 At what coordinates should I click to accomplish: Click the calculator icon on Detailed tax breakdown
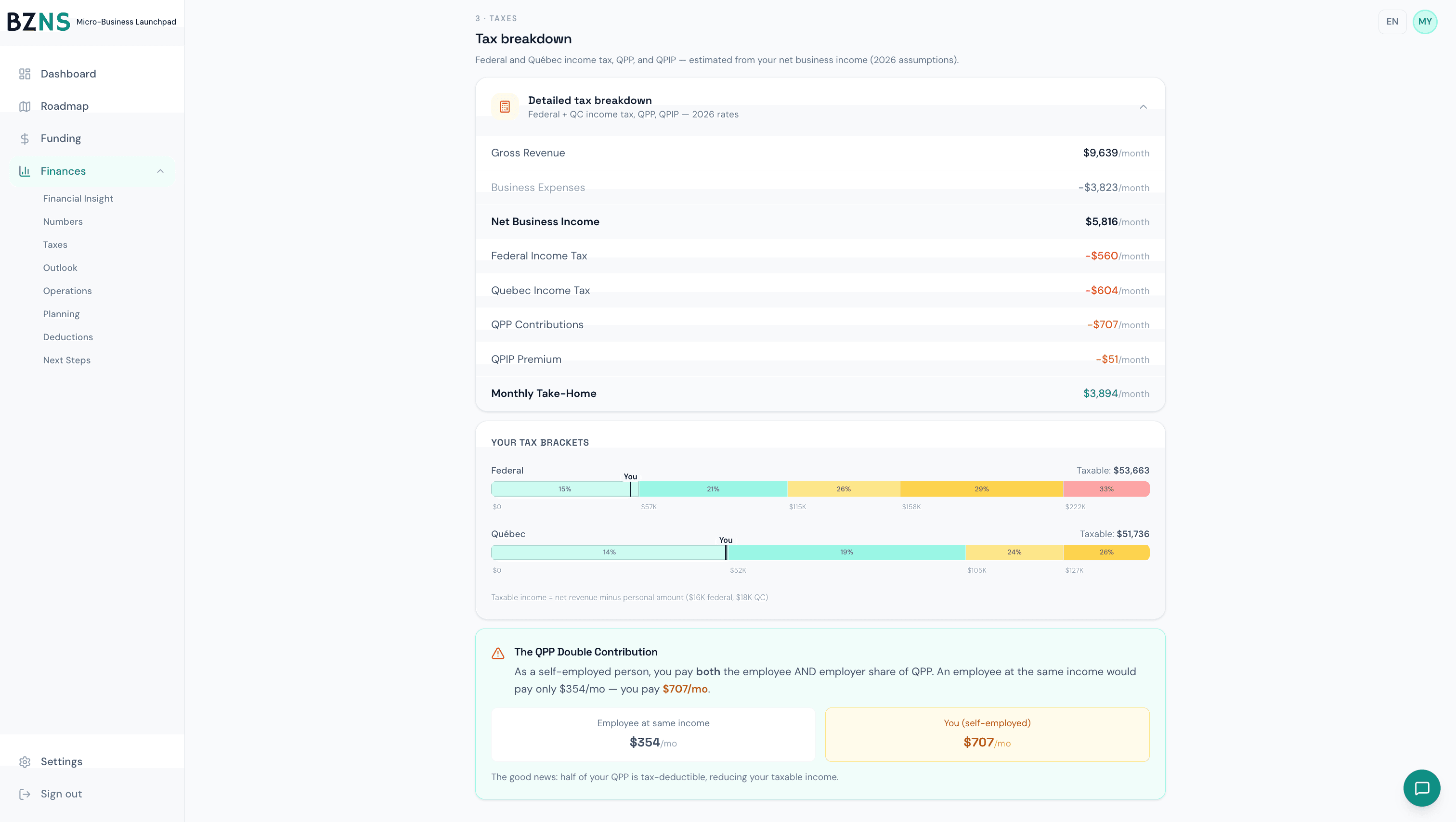pos(504,106)
